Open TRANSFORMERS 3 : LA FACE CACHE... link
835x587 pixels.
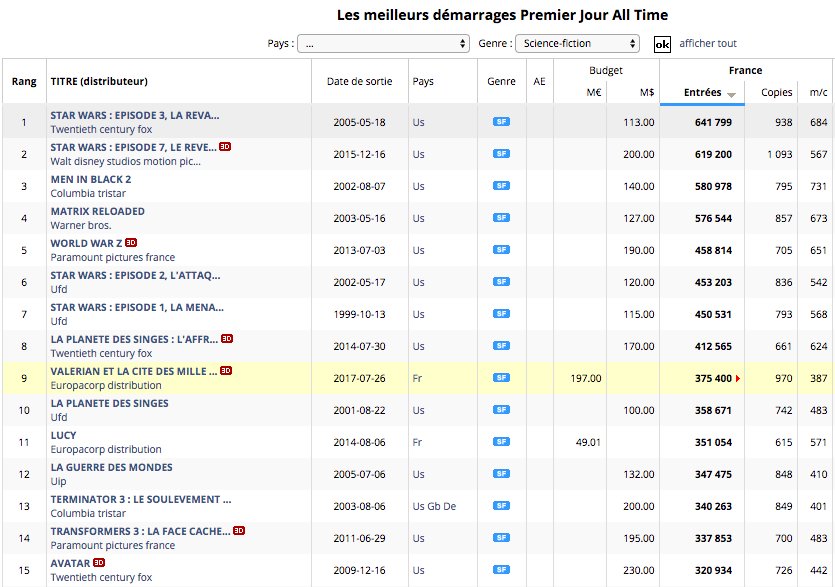click(x=140, y=531)
